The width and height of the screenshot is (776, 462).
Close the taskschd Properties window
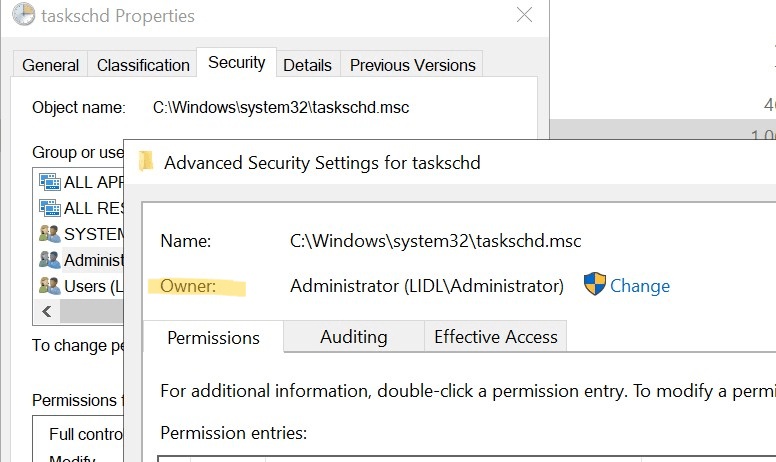point(523,15)
